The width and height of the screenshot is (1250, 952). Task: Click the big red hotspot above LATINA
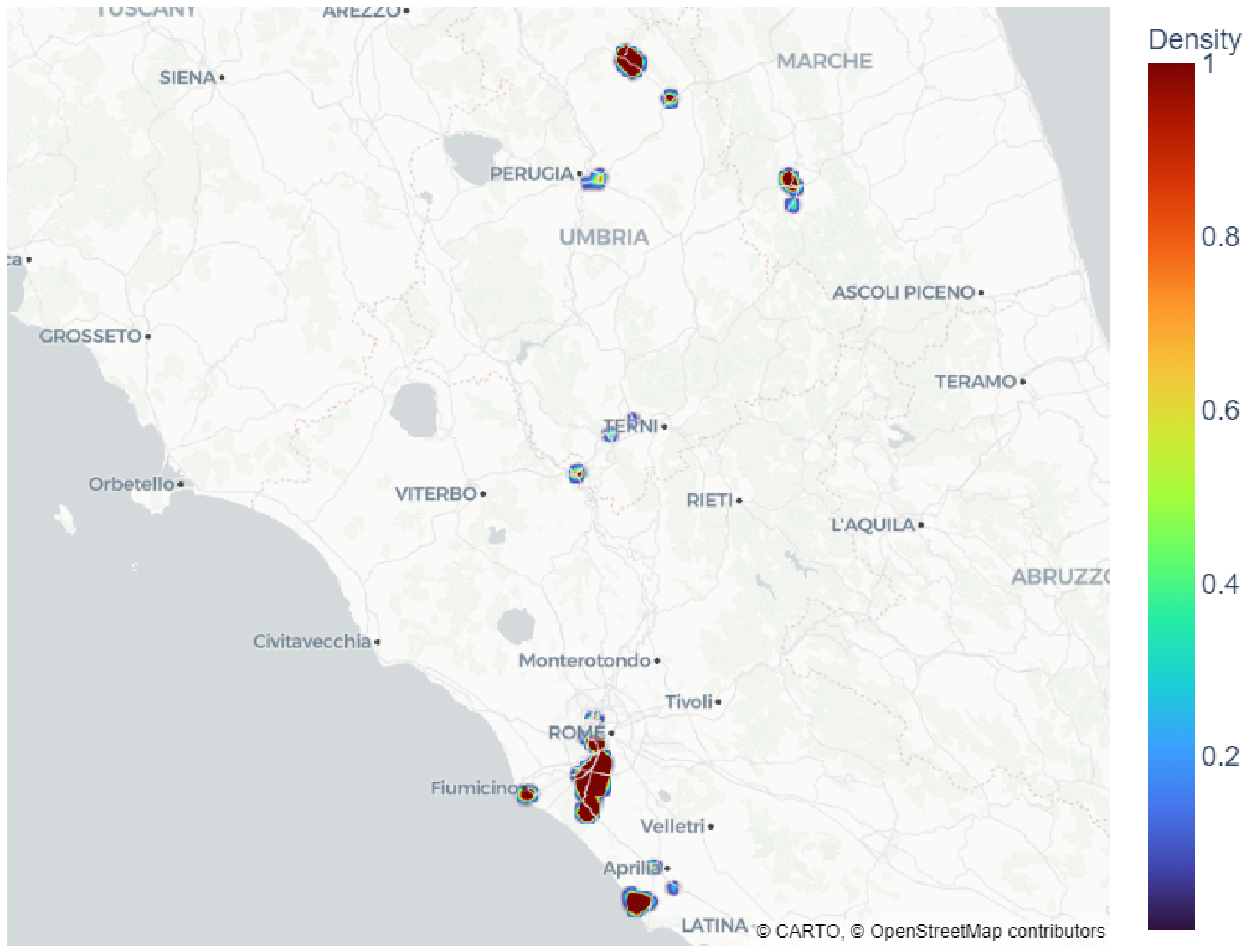[x=638, y=902]
